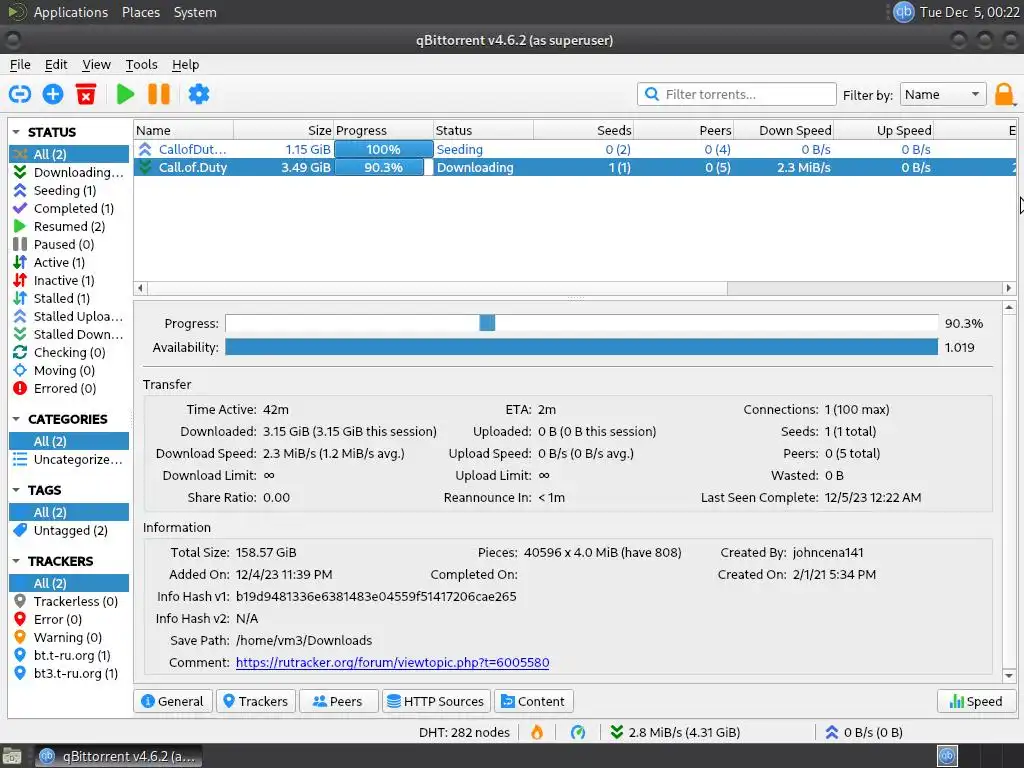
Task: Sort torrents by the Size column header
Action: 283,130
